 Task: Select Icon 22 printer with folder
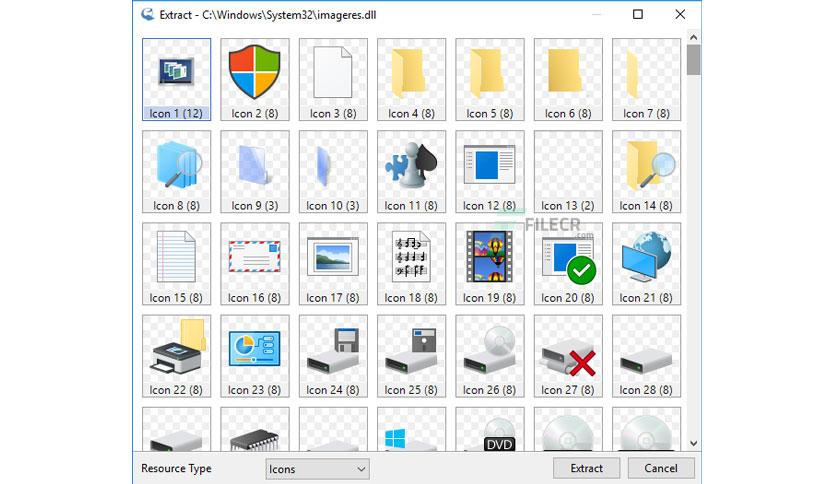click(176, 356)
